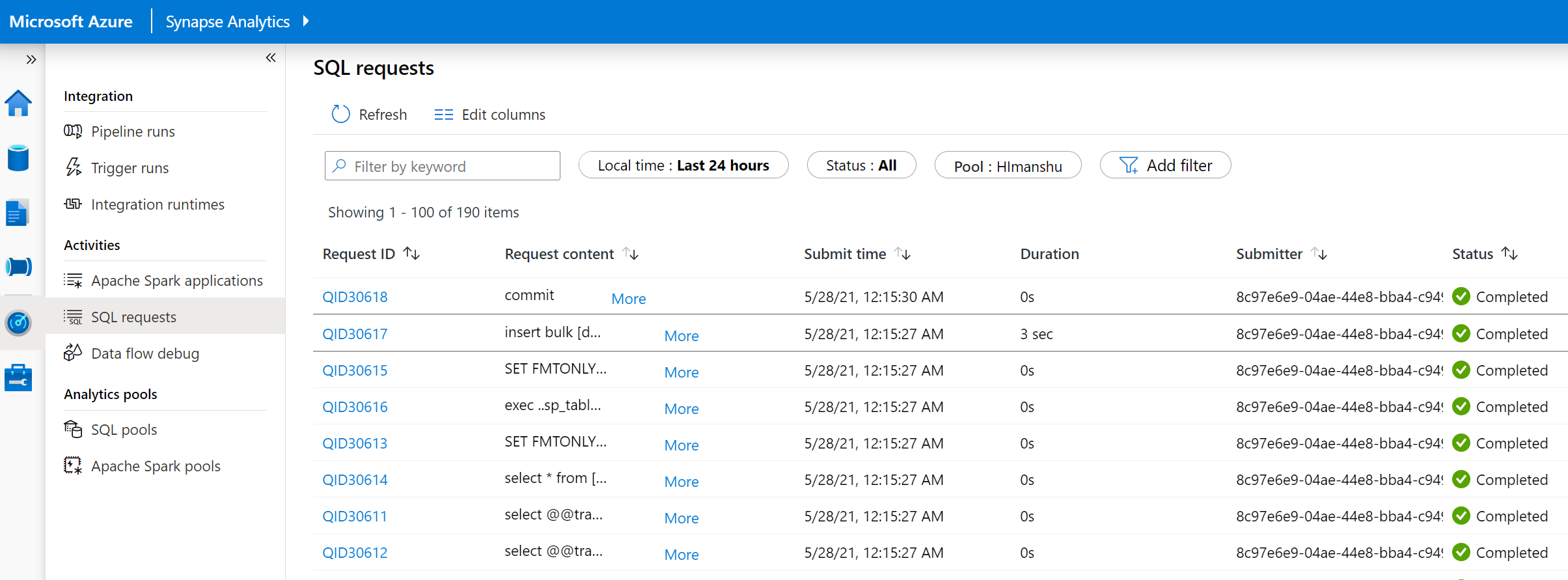Click the Showing 1 - 100 of 190 items text

[424, 212]
